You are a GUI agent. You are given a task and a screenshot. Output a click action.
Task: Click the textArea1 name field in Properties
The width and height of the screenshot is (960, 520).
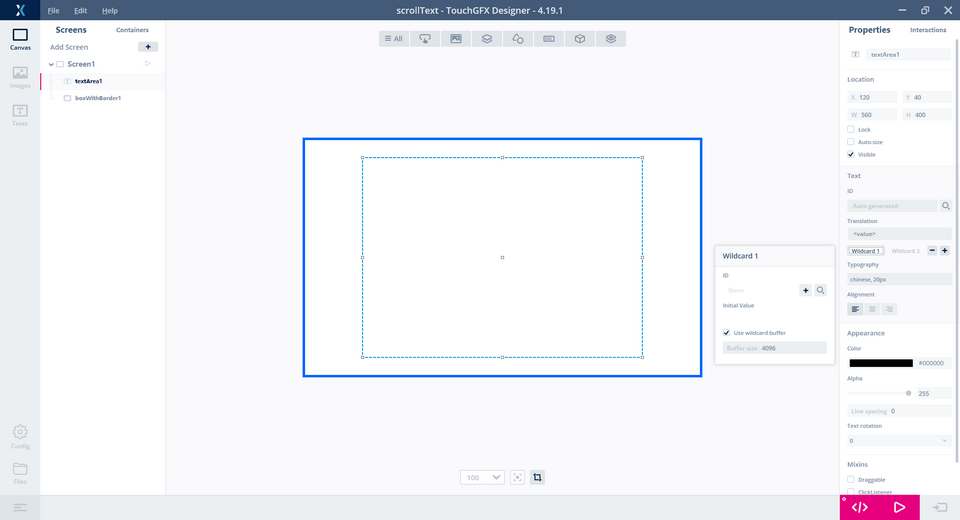[908, 55]
